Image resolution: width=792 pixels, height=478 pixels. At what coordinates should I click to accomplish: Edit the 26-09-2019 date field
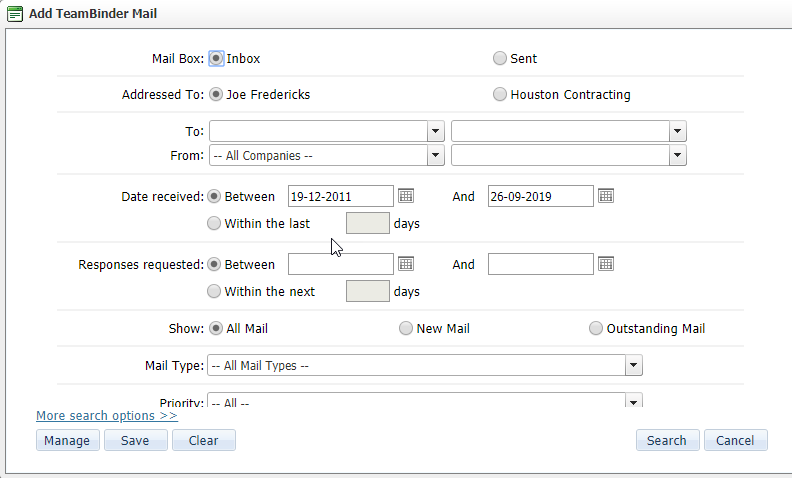(540, 196)
